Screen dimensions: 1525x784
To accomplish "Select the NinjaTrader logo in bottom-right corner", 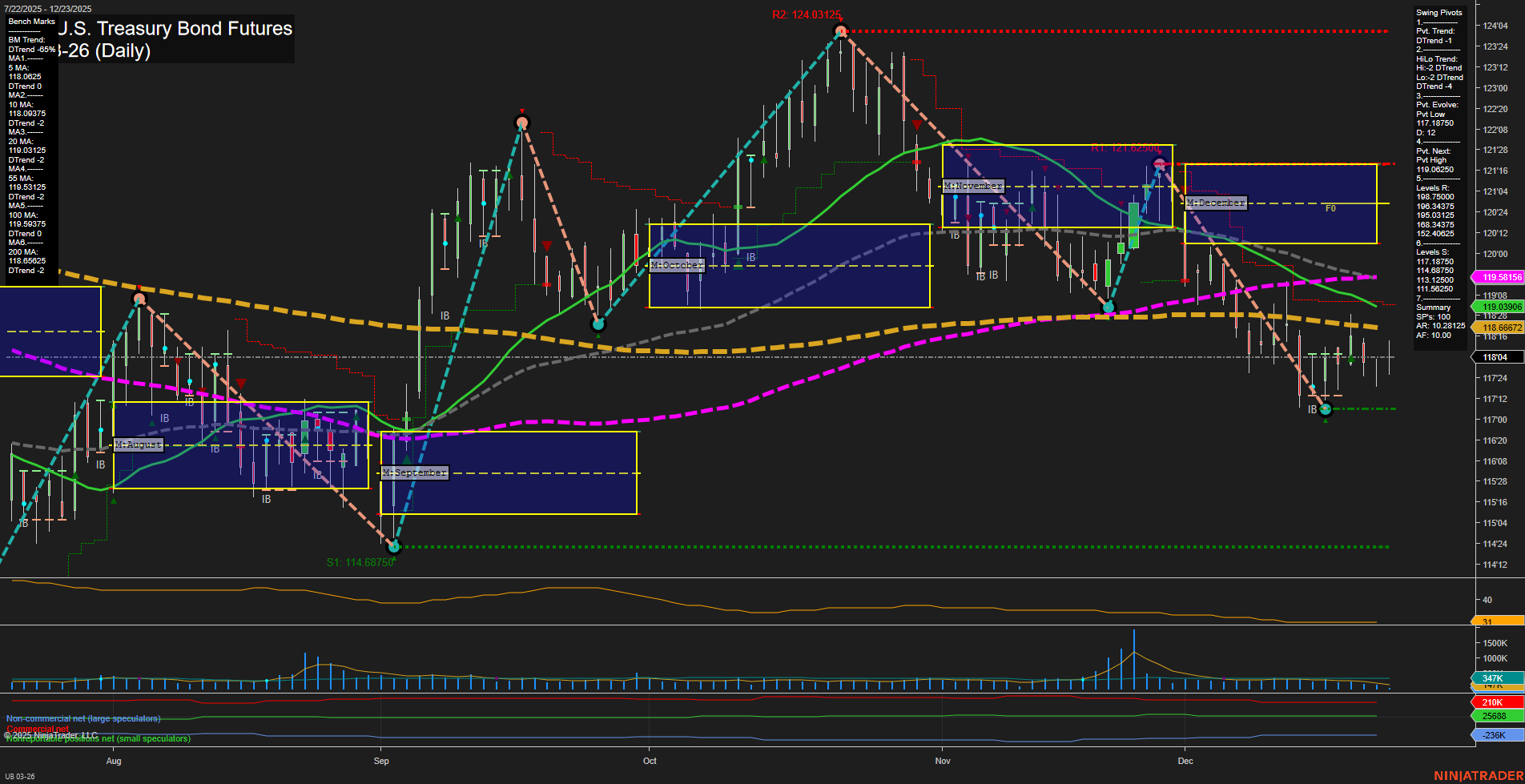I will [1478, 775].
